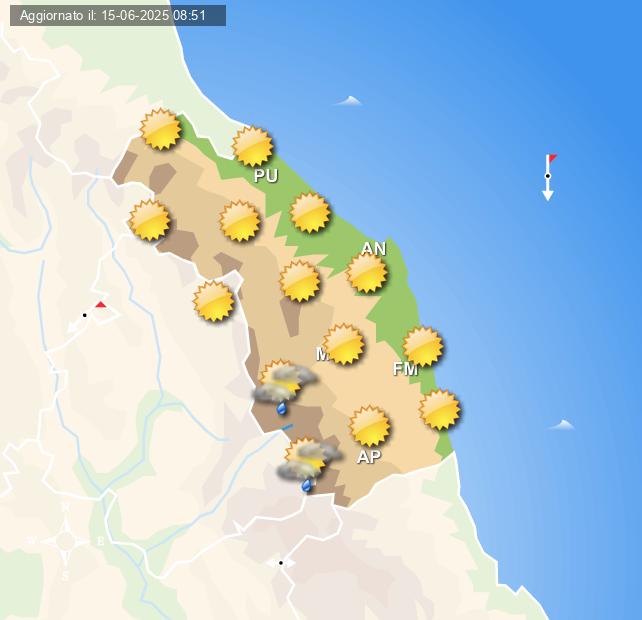
Task: Click the southern sea wave icon near AP coast
Action: tap(562, 425)
